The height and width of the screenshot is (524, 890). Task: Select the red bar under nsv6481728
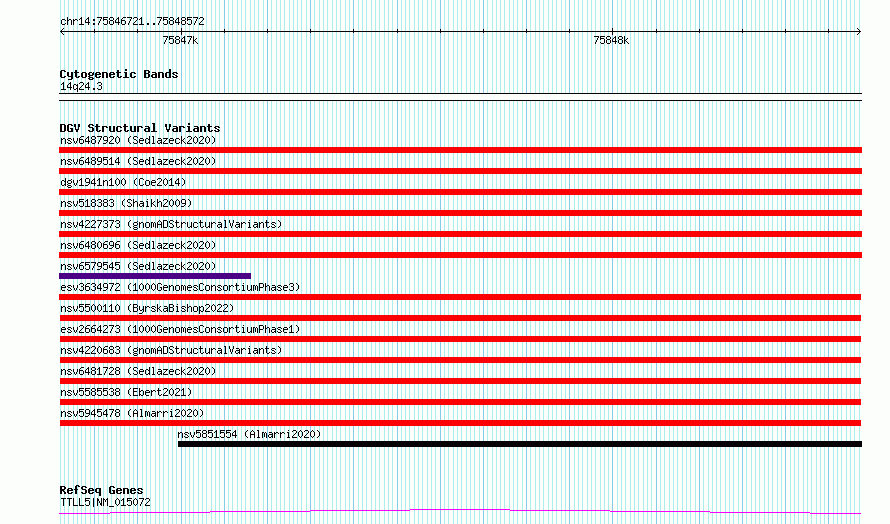pyautogui.click(x=460, y=381)
